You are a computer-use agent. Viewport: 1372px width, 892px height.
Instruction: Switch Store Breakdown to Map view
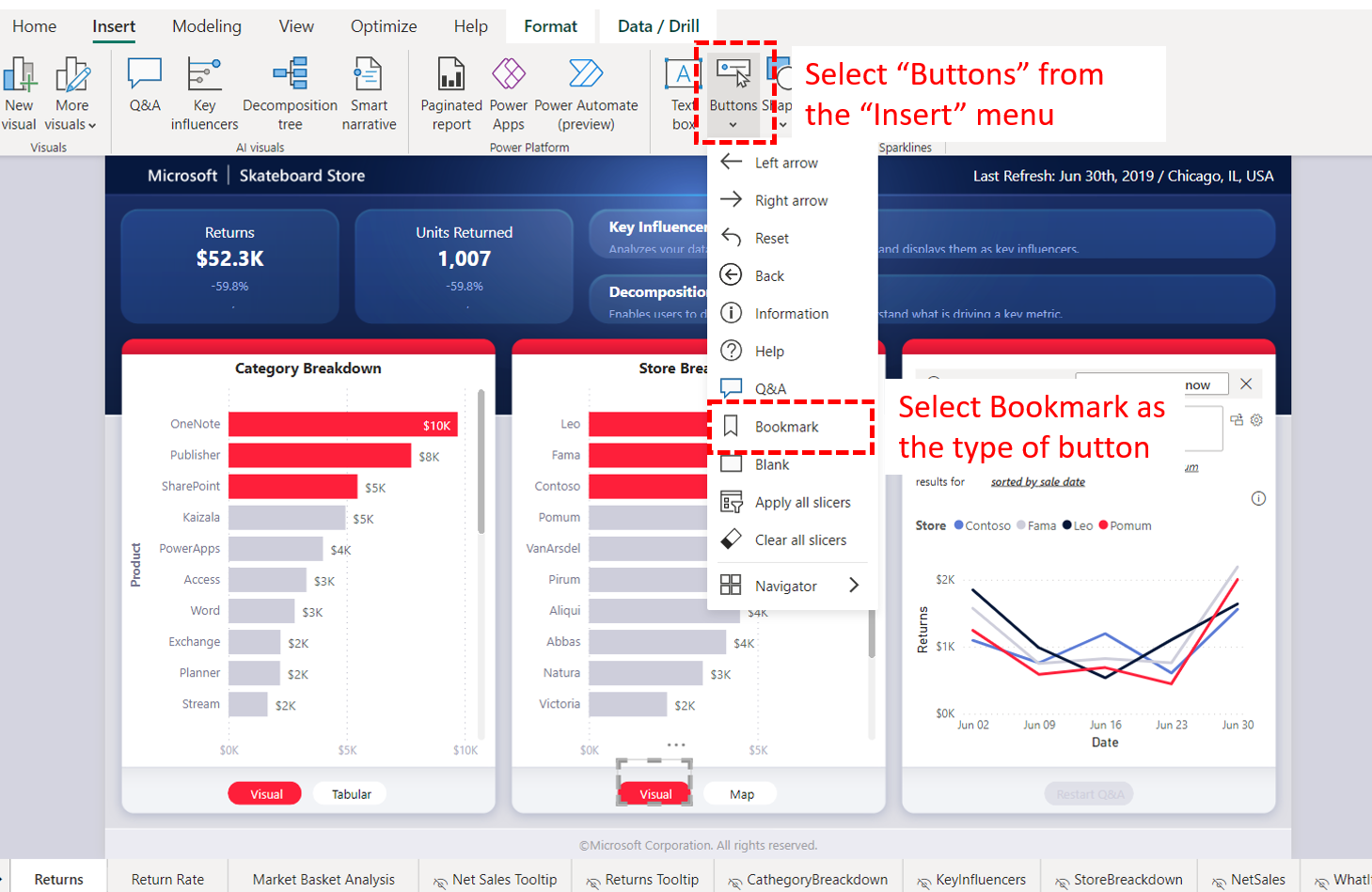742,794
